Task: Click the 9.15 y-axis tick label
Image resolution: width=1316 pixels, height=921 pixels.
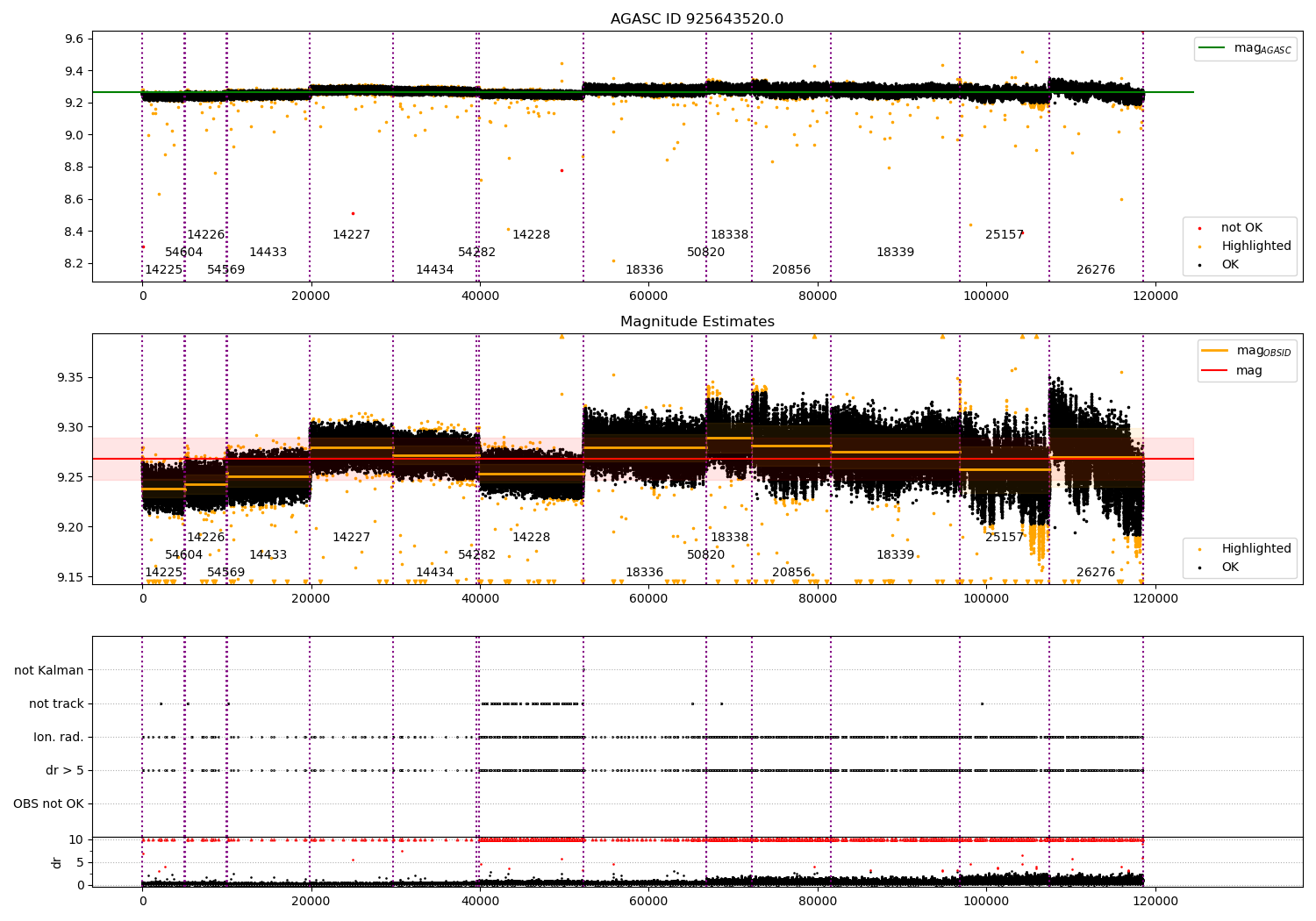Action: point(71,578)
